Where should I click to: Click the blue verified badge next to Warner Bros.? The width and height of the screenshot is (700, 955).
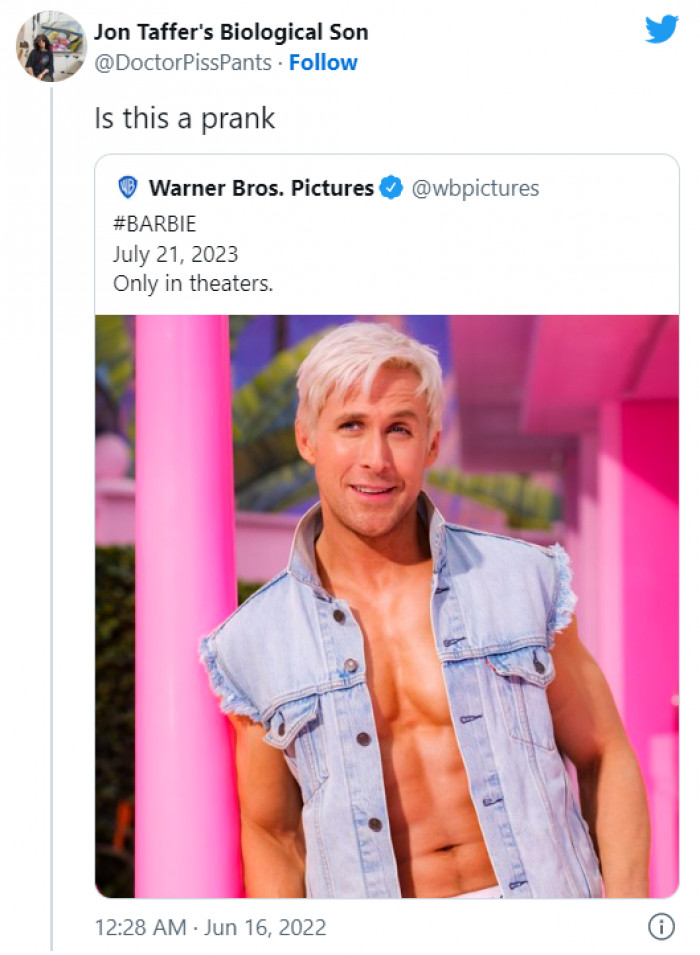coord(391,187)
